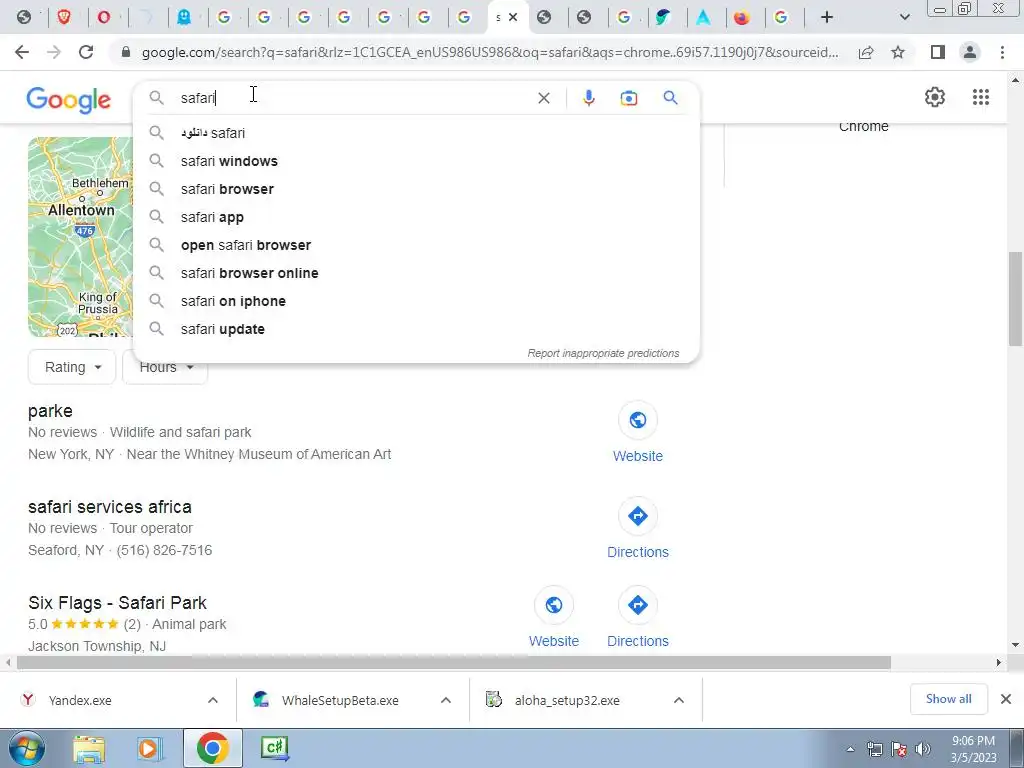Screen dimensions: 1024x768
Task: Open the downloaded aloha_setup32.exe file
Action: pyautogui.click(x=567, y=700)
